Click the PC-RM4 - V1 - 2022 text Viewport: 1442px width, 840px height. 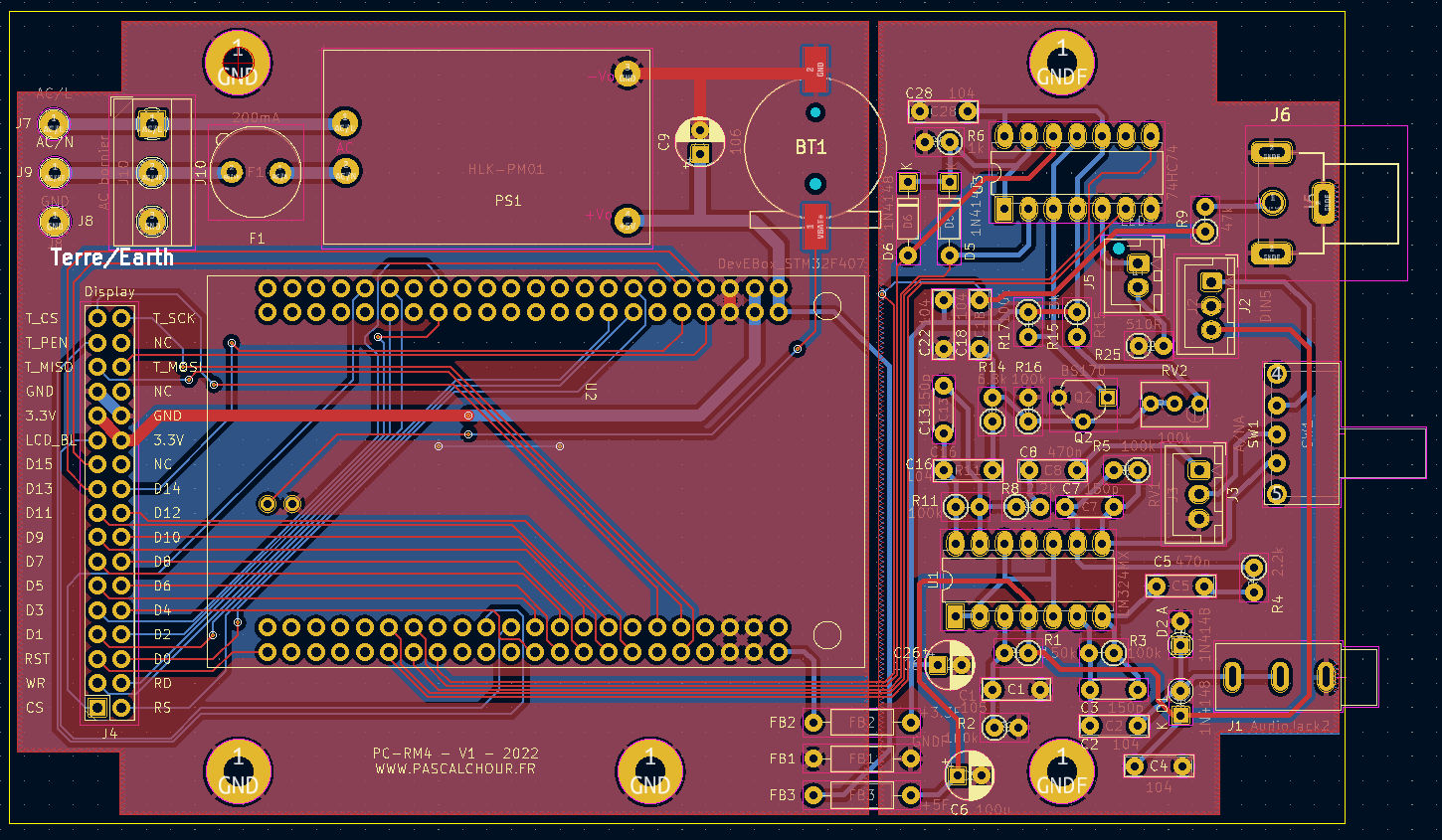pyautogui.click(x=455, y=754)
